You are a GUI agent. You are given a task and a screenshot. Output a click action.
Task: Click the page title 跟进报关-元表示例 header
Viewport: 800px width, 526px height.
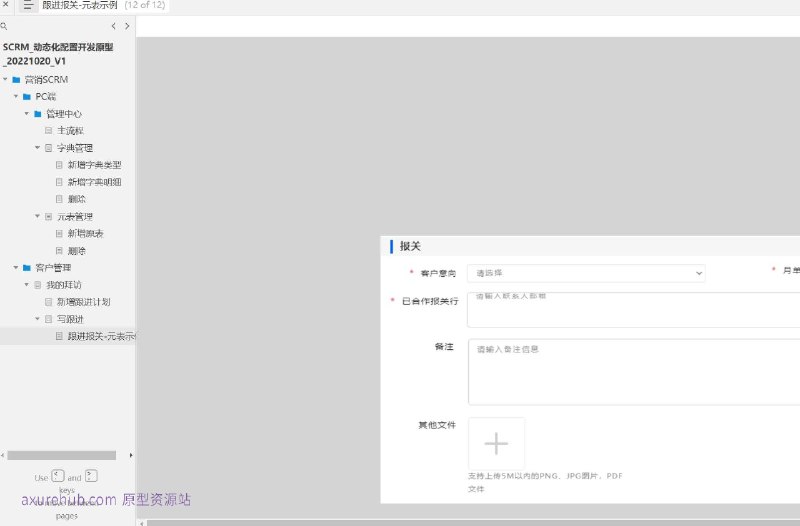point(80,5)
